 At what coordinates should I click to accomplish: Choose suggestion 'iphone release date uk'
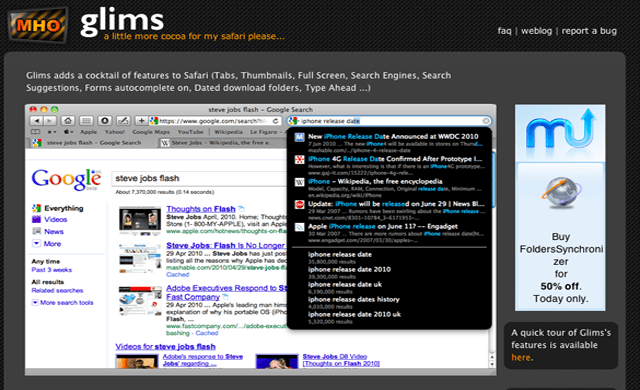[x=344, y=284]
